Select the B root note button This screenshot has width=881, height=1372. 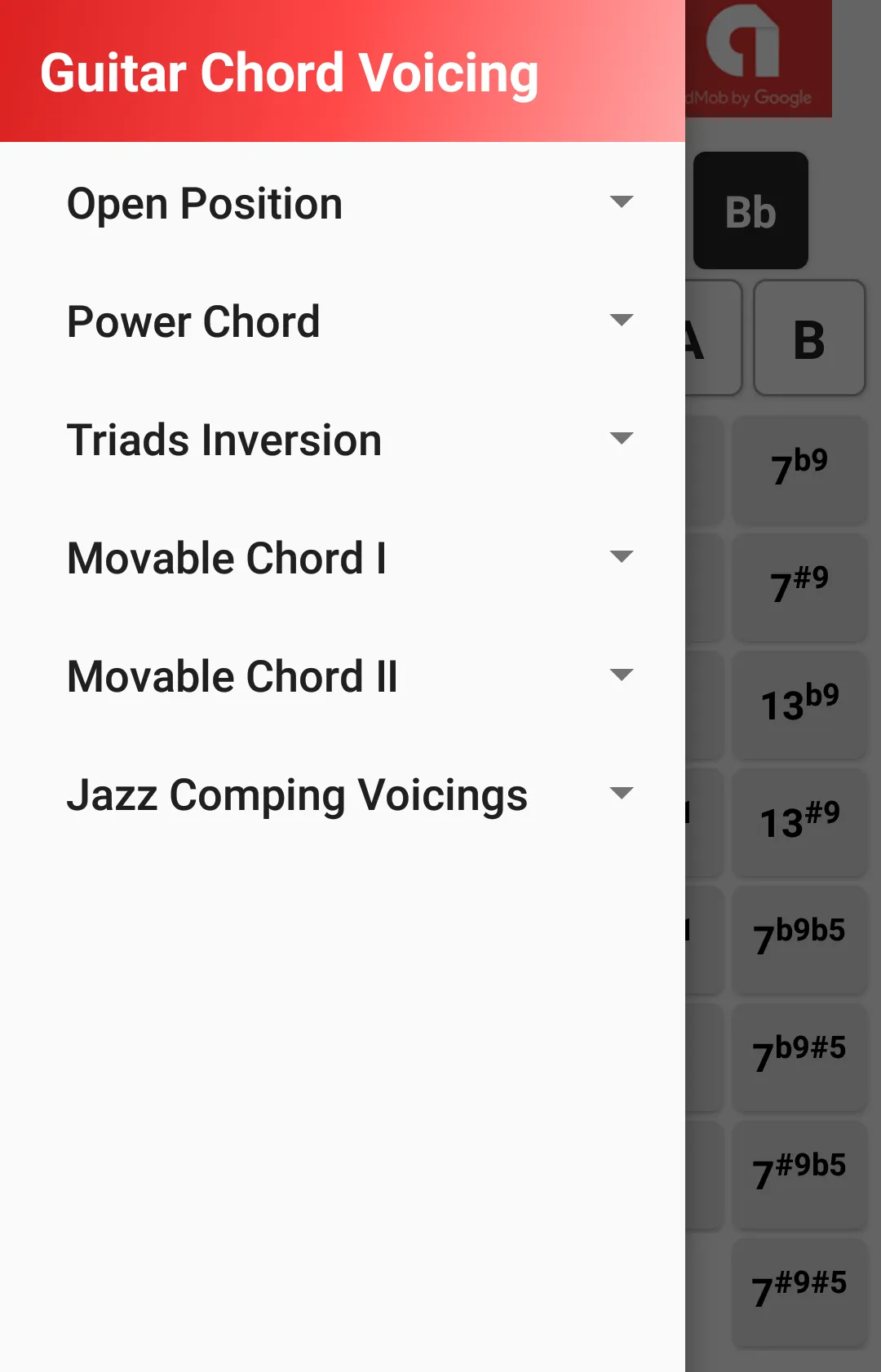tap(809, 339)
